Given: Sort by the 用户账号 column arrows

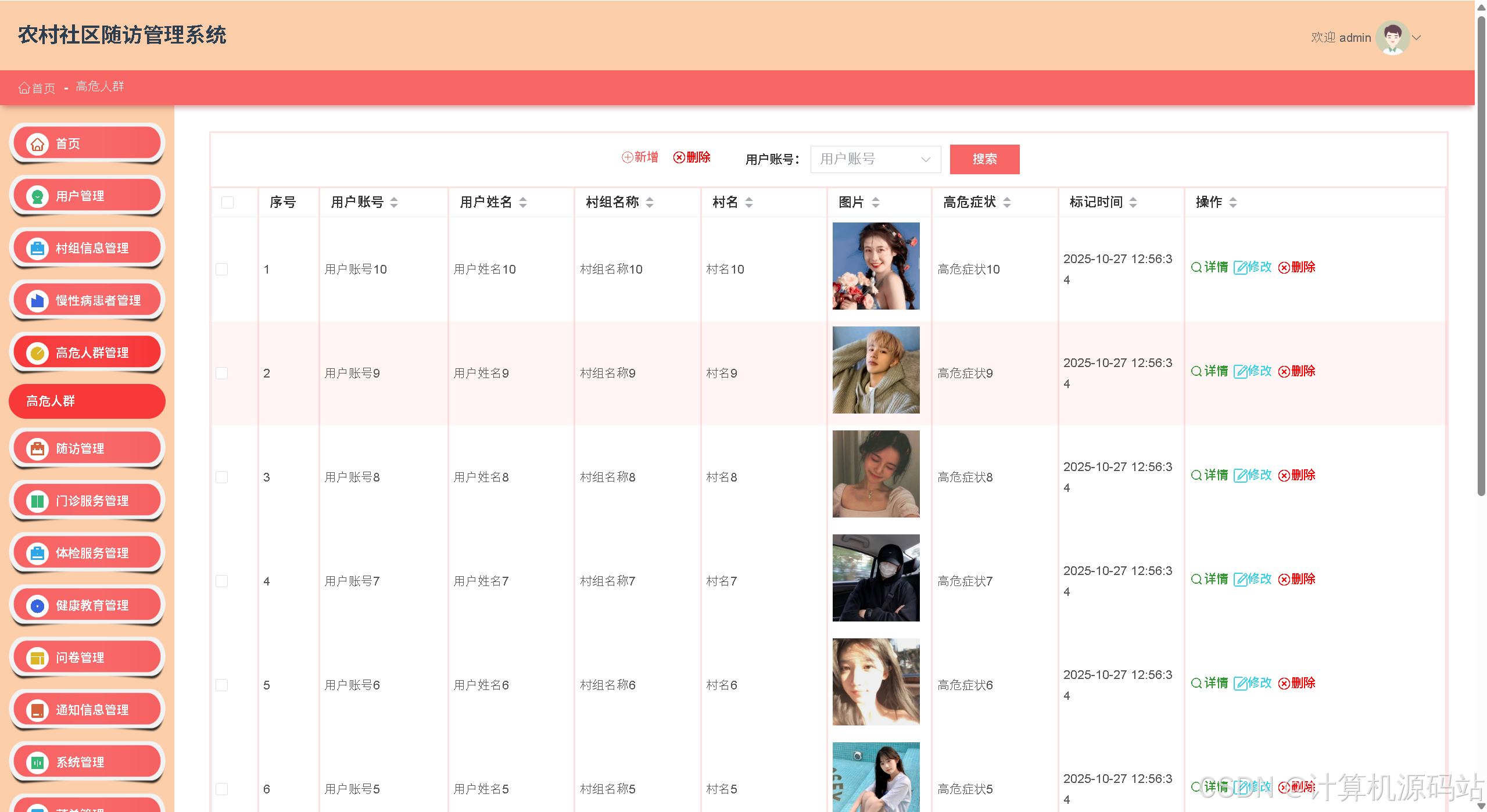Looking at the screenshot, I should tap(394, 202).
